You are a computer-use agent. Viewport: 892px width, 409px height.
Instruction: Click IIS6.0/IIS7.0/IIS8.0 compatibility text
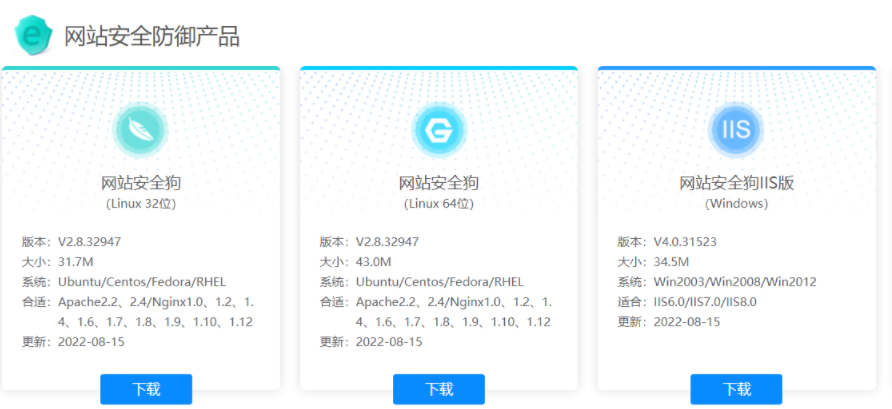pos(705,302)
